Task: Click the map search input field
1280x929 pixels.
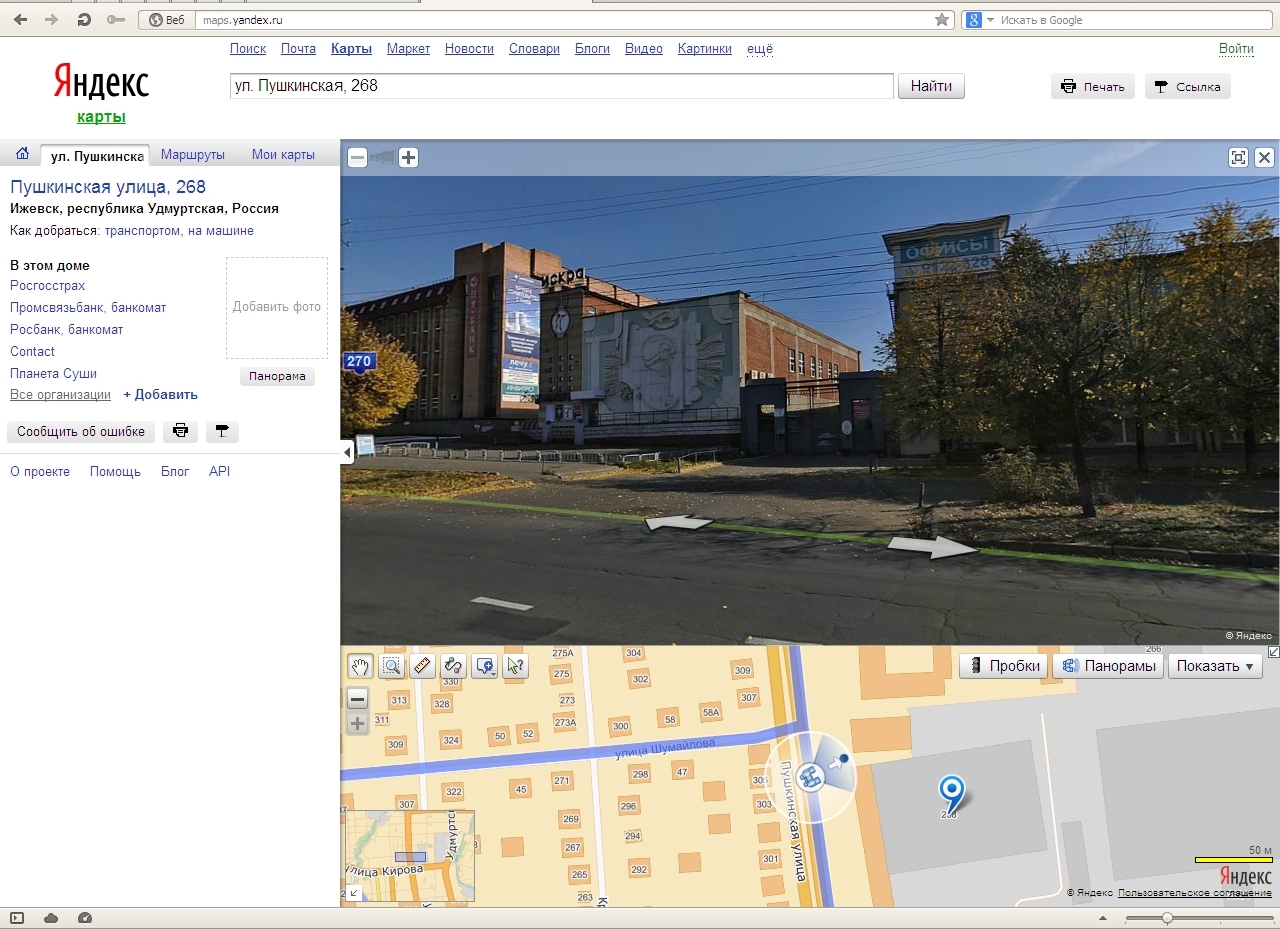Action: coord(561,86)
